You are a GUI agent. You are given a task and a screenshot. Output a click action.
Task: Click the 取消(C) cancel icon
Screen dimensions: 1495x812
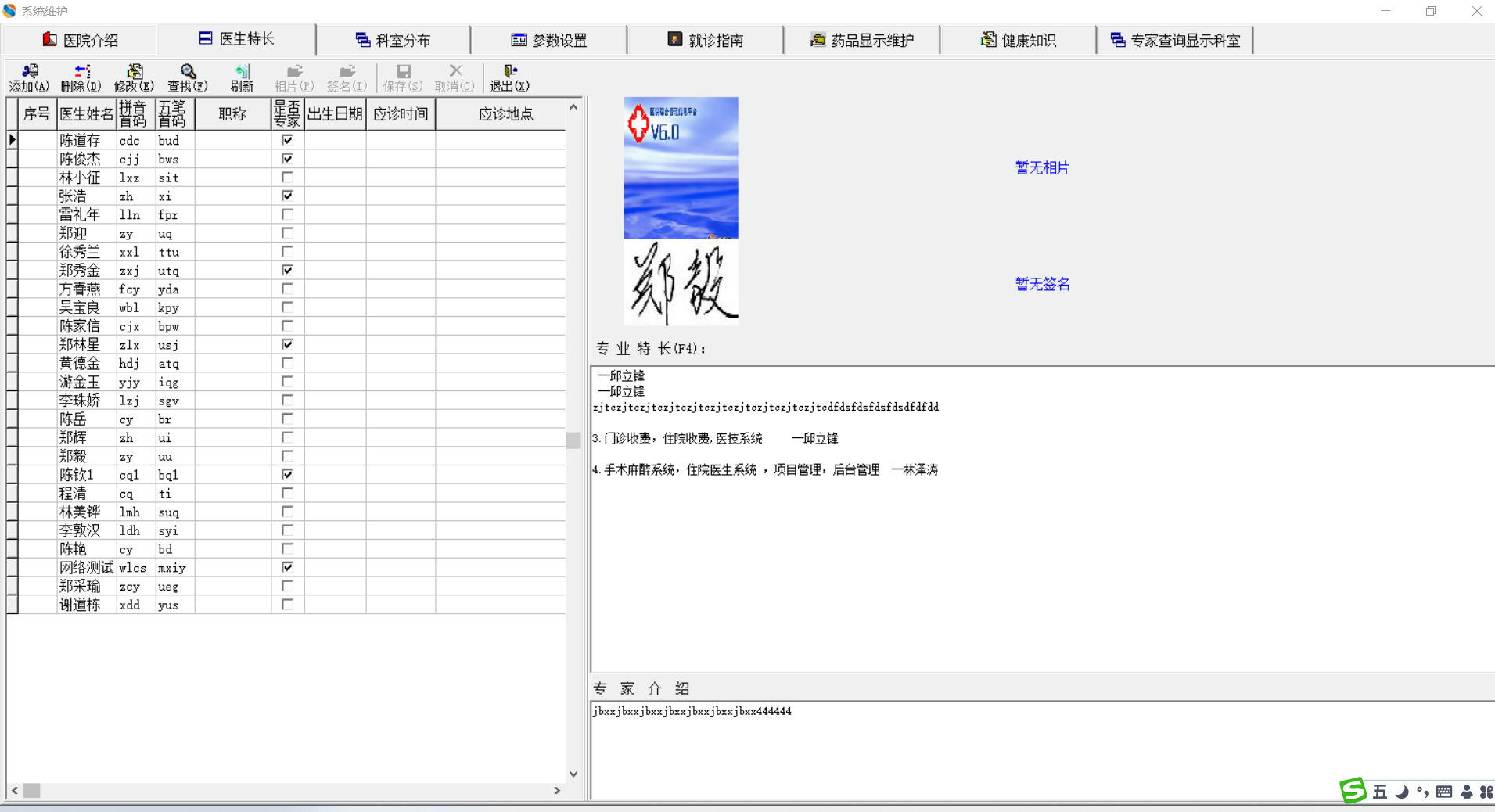455,78
